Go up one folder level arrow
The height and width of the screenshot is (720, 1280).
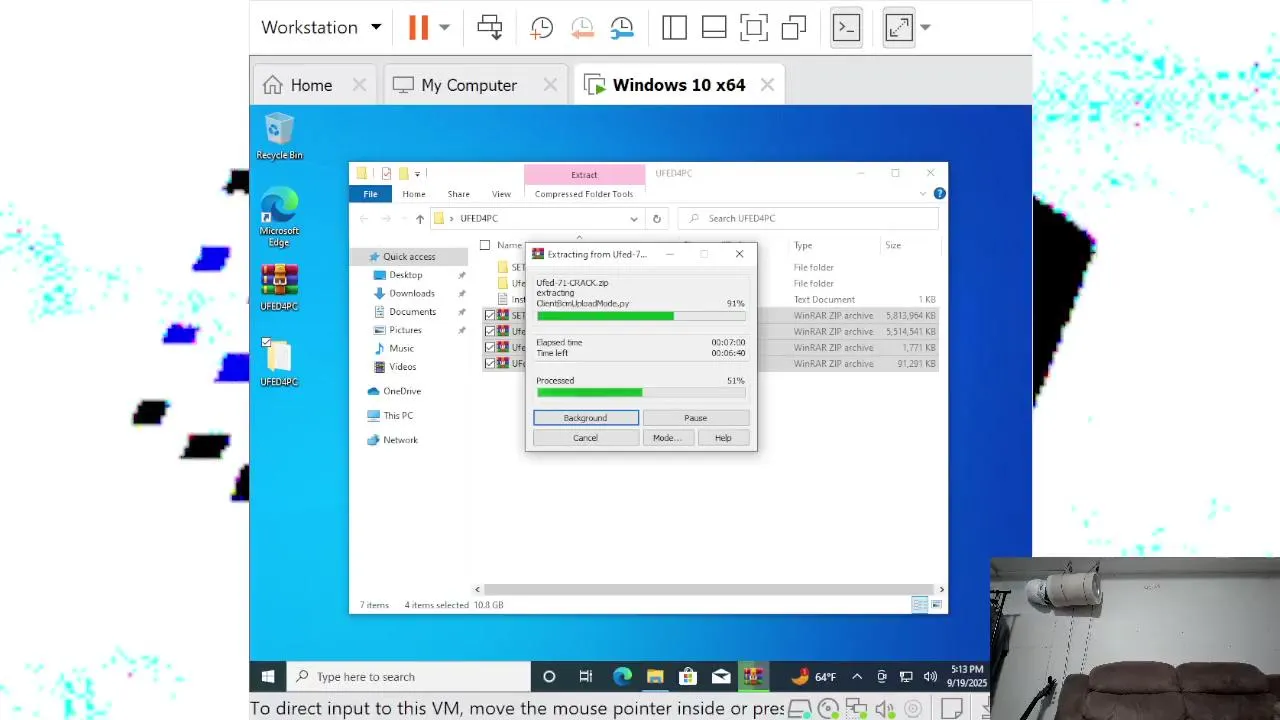(x=419, y=219)
